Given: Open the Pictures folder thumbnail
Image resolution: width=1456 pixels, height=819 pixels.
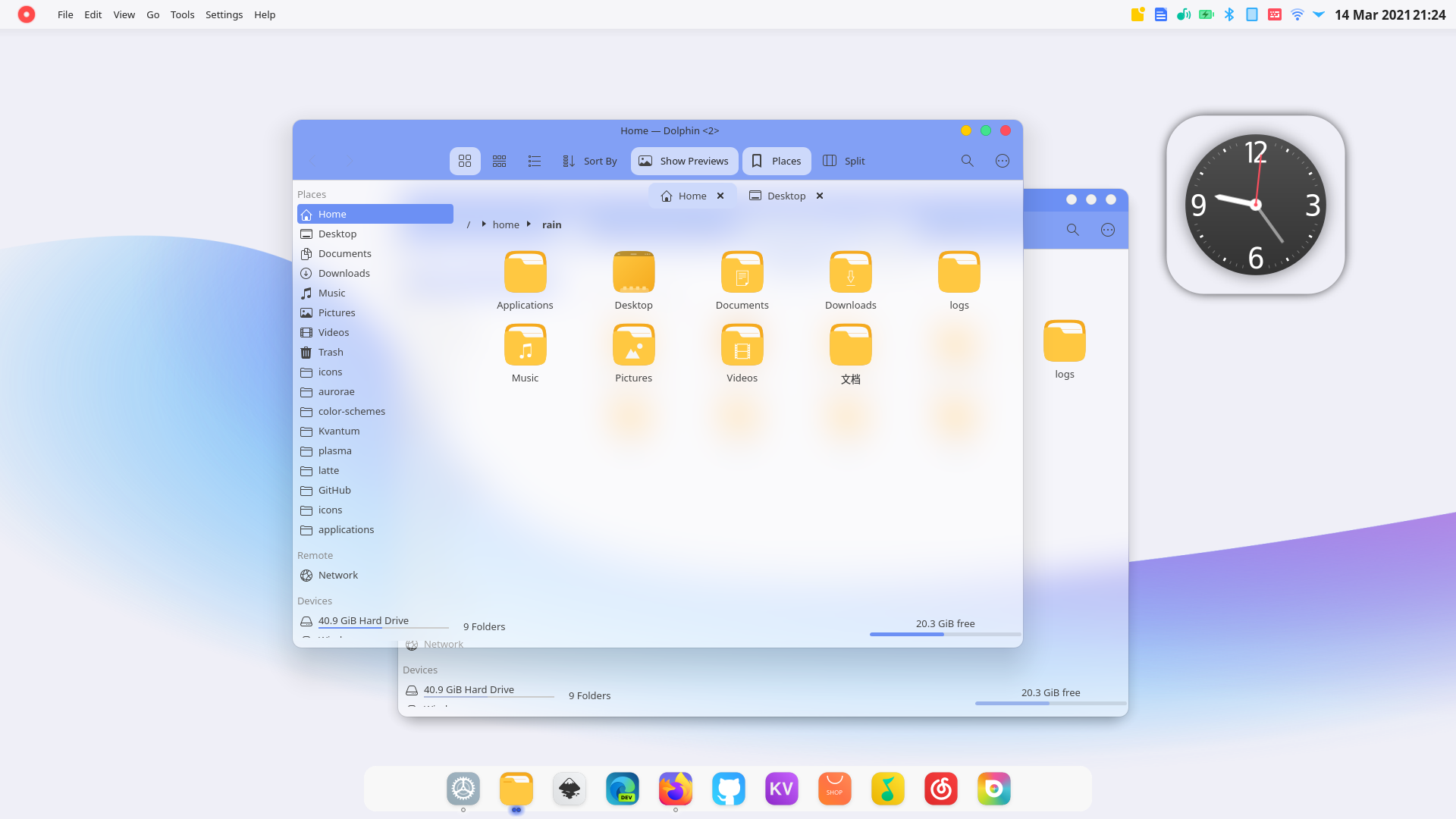Looking at the screenshot, I should 633,347.
